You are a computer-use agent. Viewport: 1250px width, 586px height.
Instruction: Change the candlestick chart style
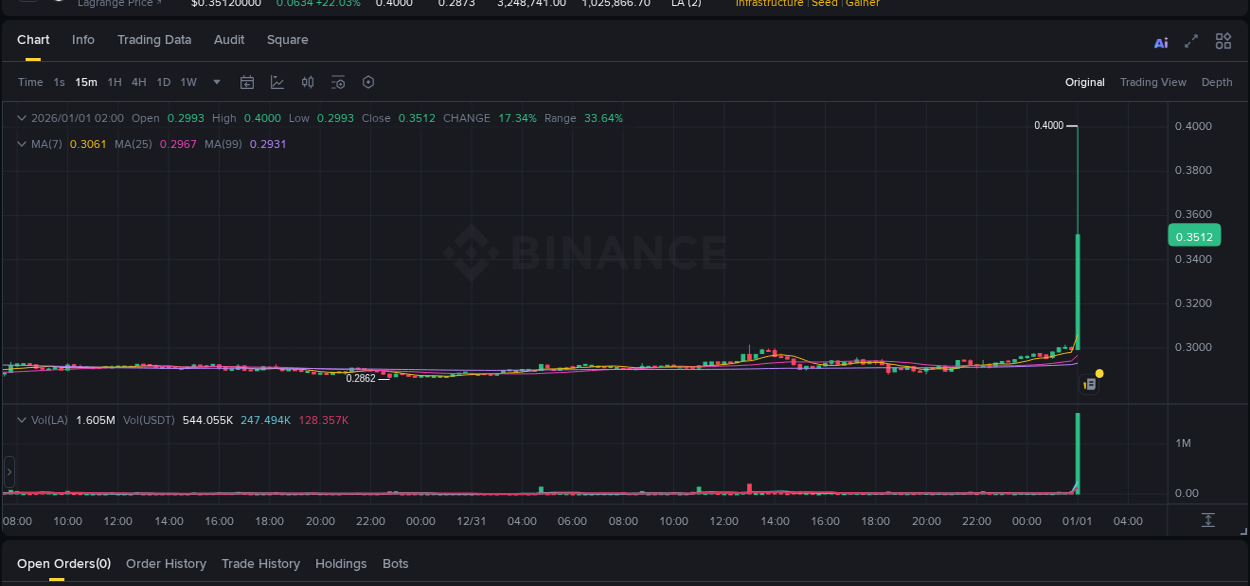click(308, 82)
